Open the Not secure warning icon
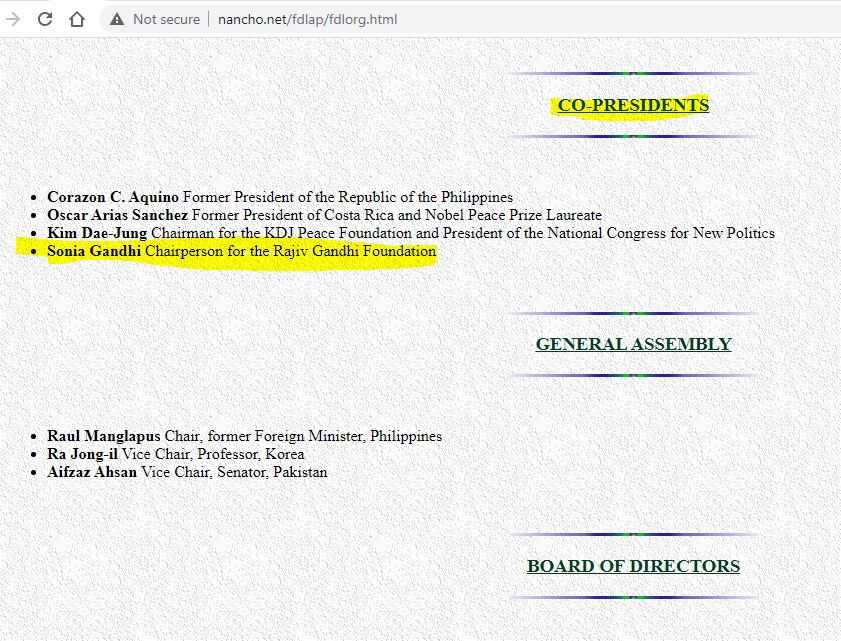 [116, 19]
